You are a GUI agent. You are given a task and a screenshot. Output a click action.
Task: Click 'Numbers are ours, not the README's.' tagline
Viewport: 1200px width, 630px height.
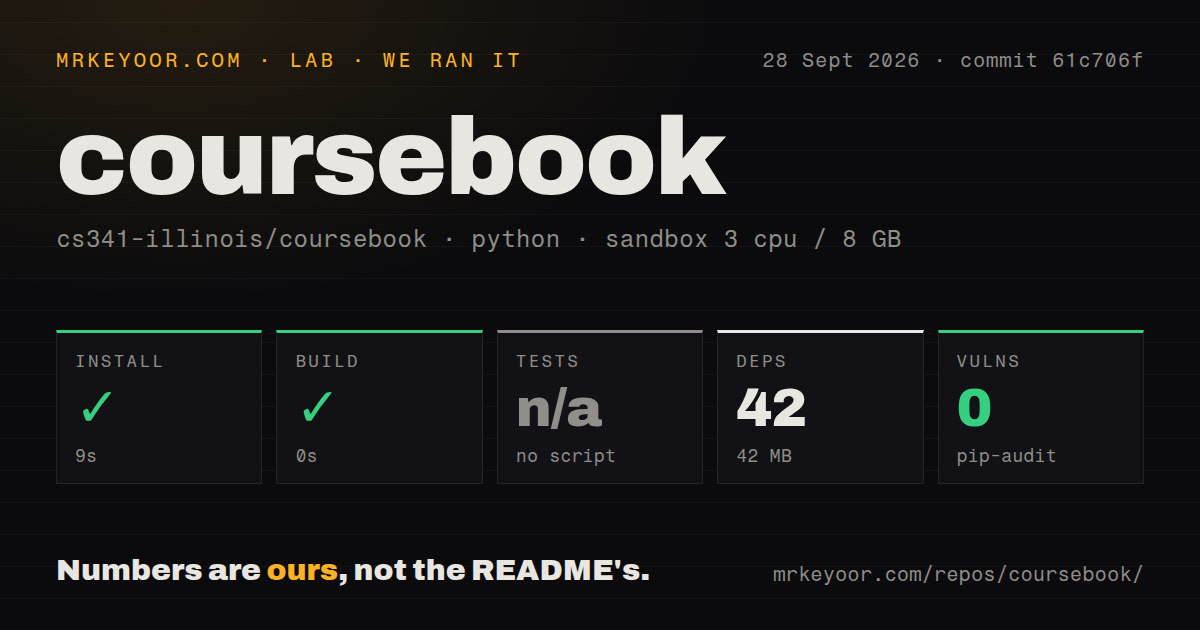(353, 571)
